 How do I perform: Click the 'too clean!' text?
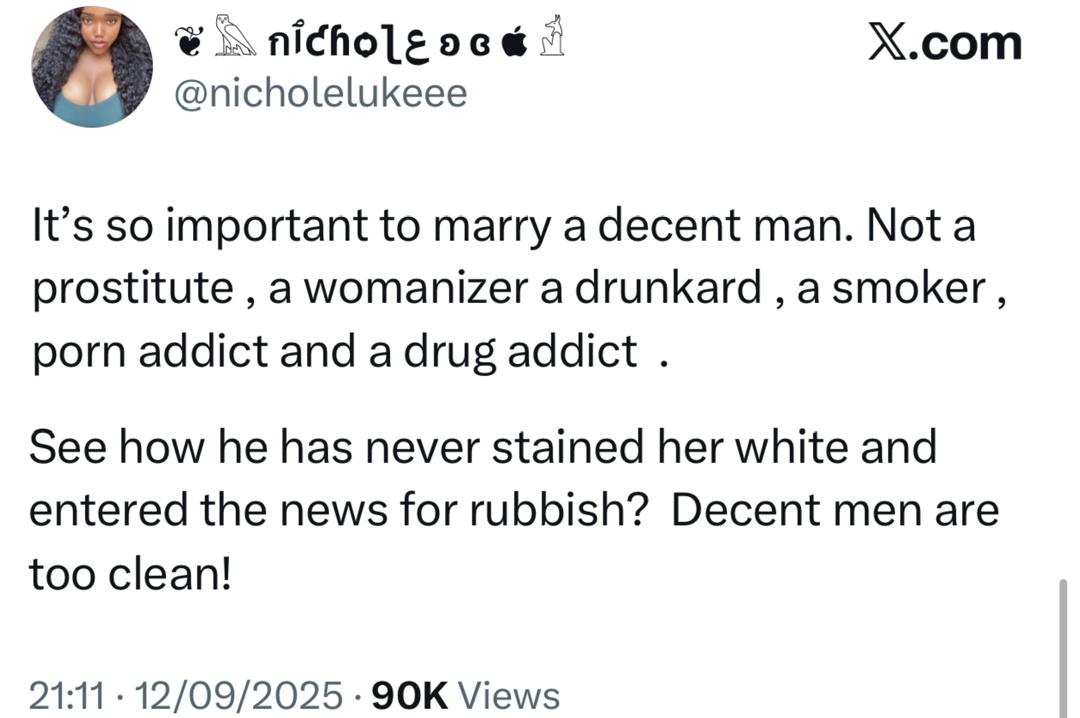(x=130, y=573)
